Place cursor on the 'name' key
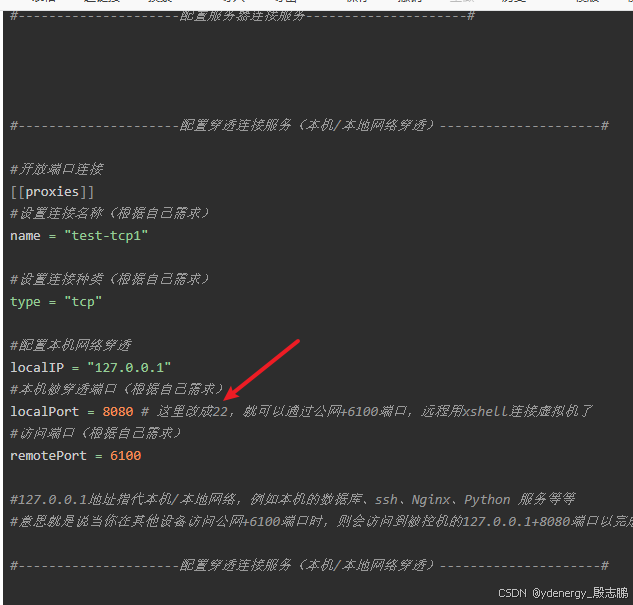633x605 pixels. pos(25,236)
